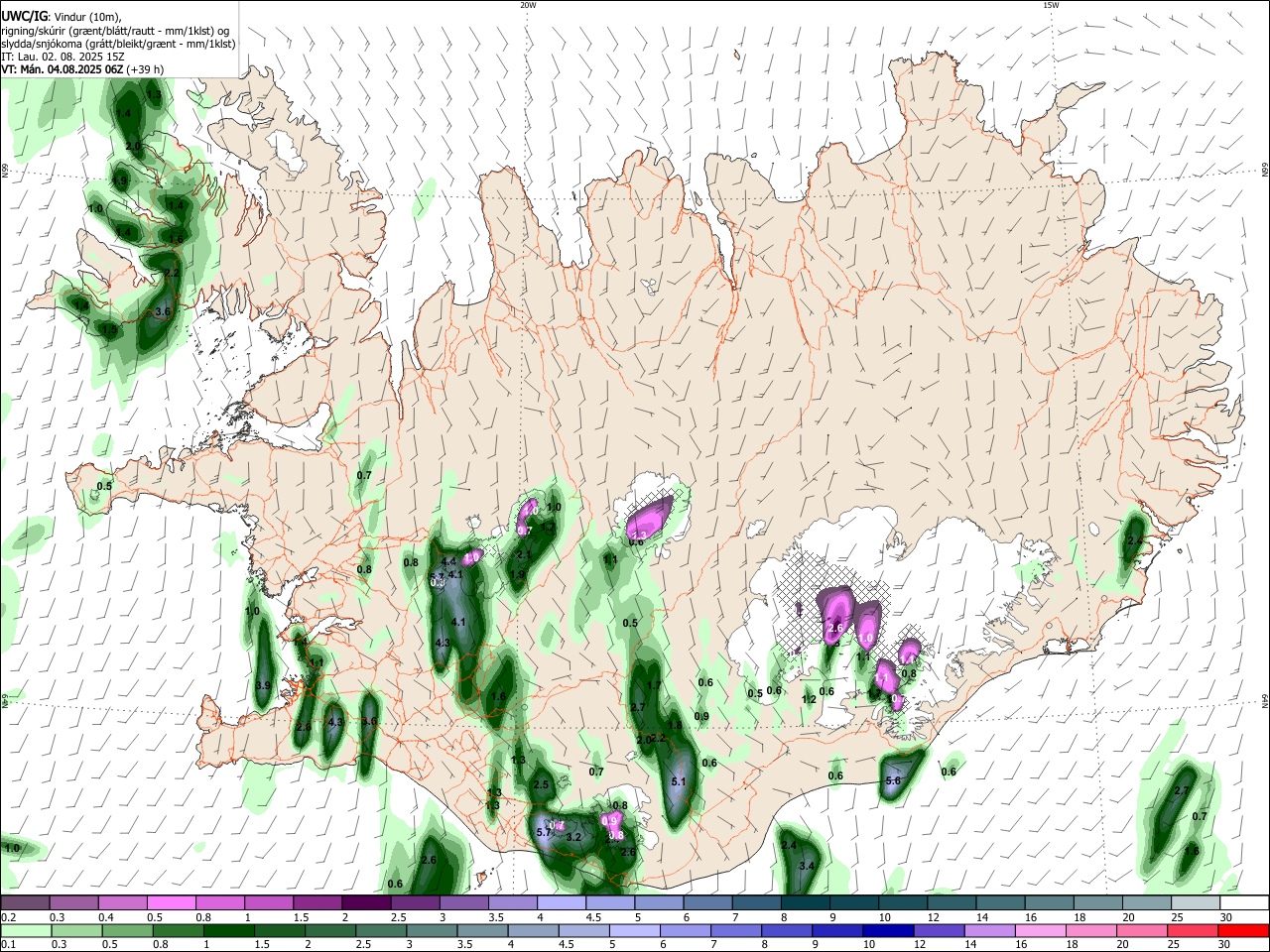This screenshot has width=1270, height=952.
Task: Choose the white 30 swatch in upper legend row
Action: click(x=1244, y=902)
